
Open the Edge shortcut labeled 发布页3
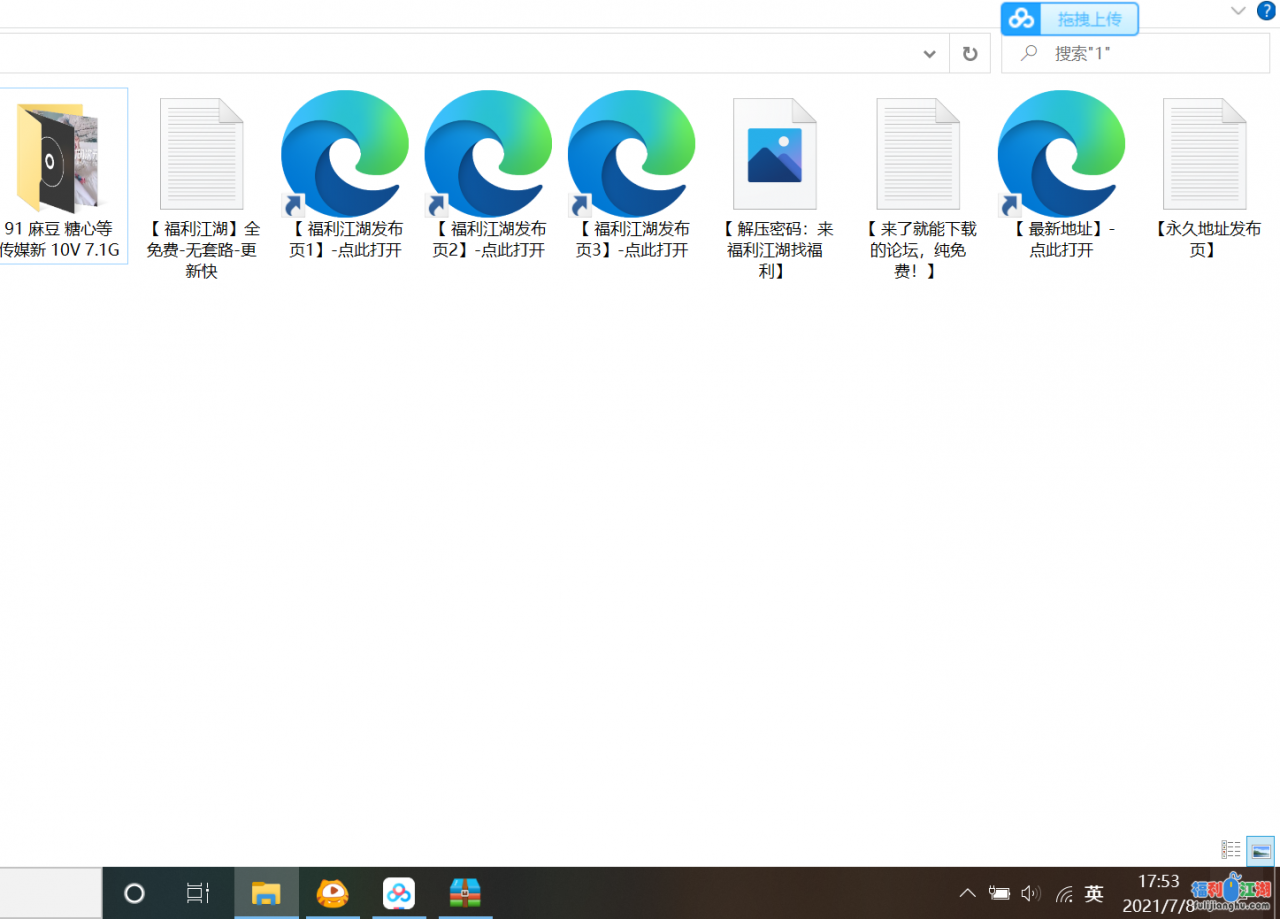tap(631, 155)
